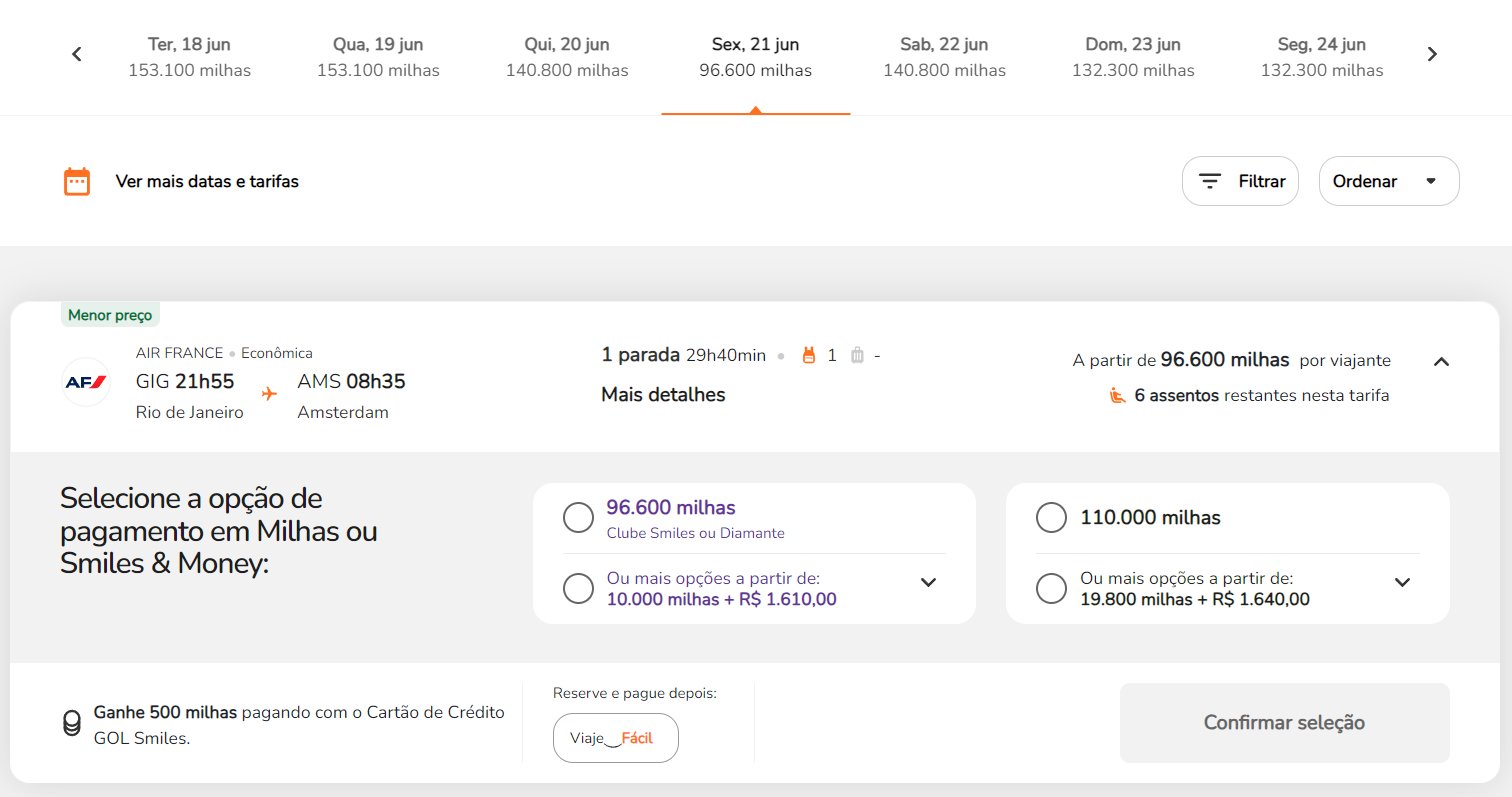Click the Air France airline logo
Image resolution: width=1512 pixels, height=797 pixels.
(86, 382)
